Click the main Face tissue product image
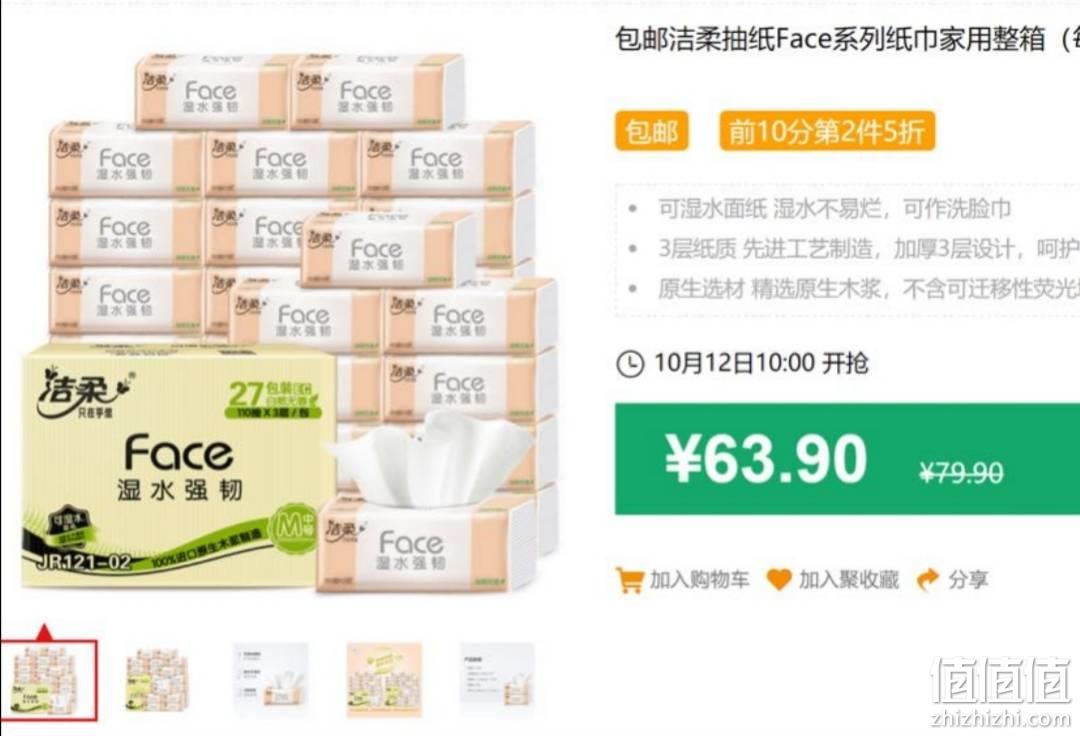 (289, 322)
